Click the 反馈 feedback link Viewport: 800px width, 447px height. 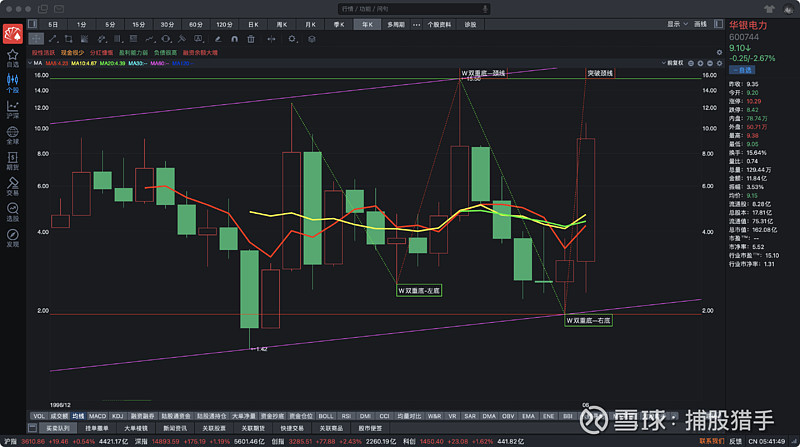click(735, 441)
